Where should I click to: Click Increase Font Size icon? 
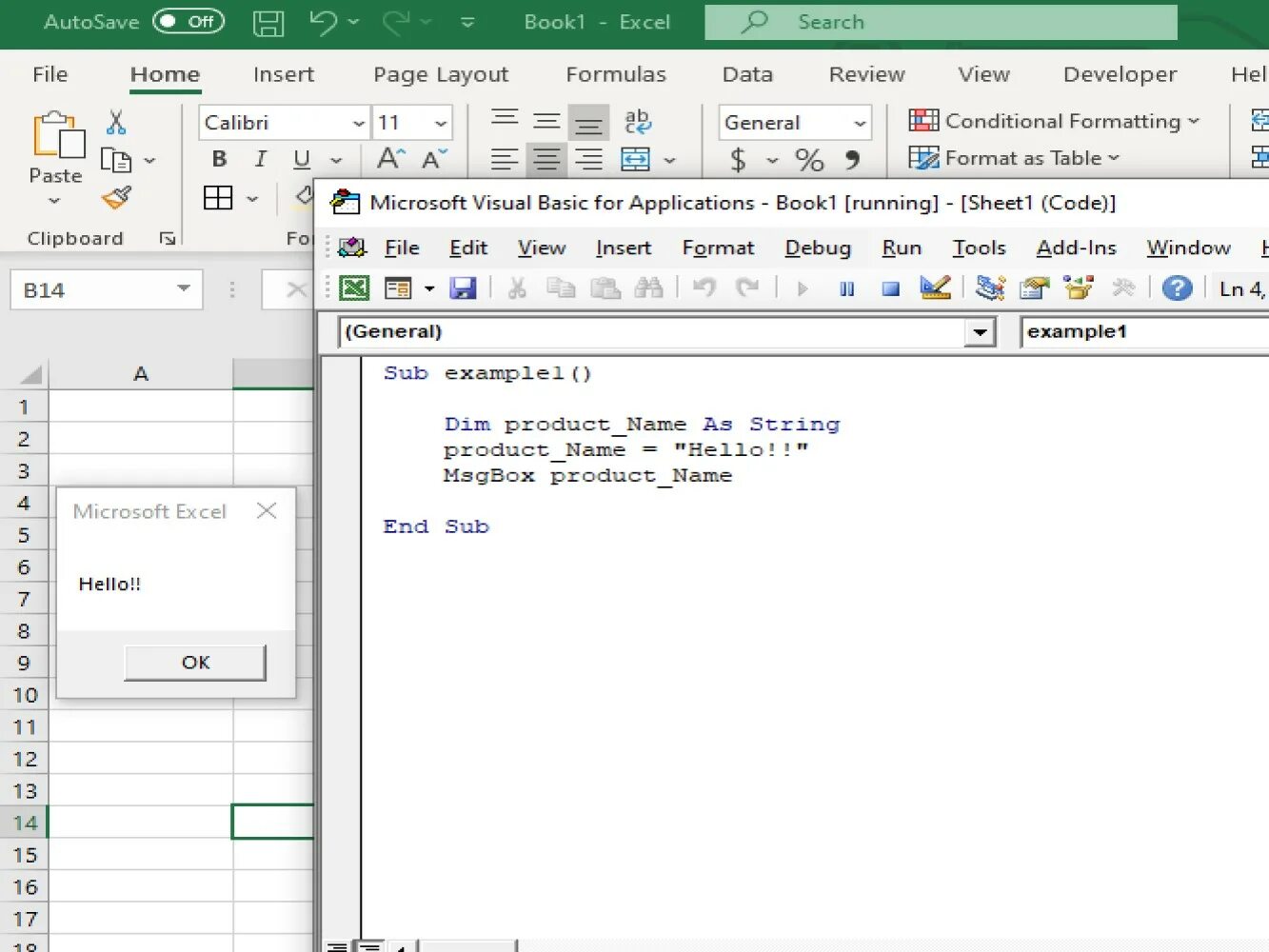[x=390, y=159]
